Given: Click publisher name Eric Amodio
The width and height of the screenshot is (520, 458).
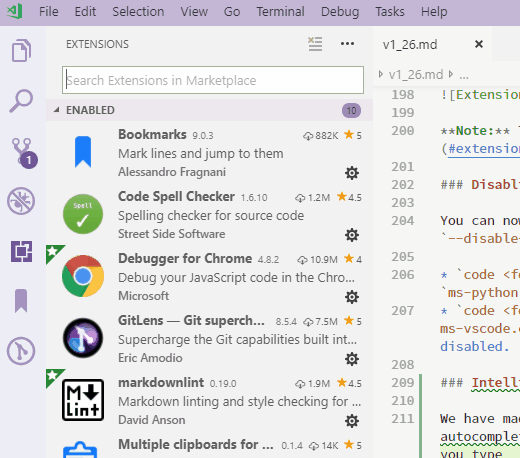Looking at the screenshot, I should point(150,358).
